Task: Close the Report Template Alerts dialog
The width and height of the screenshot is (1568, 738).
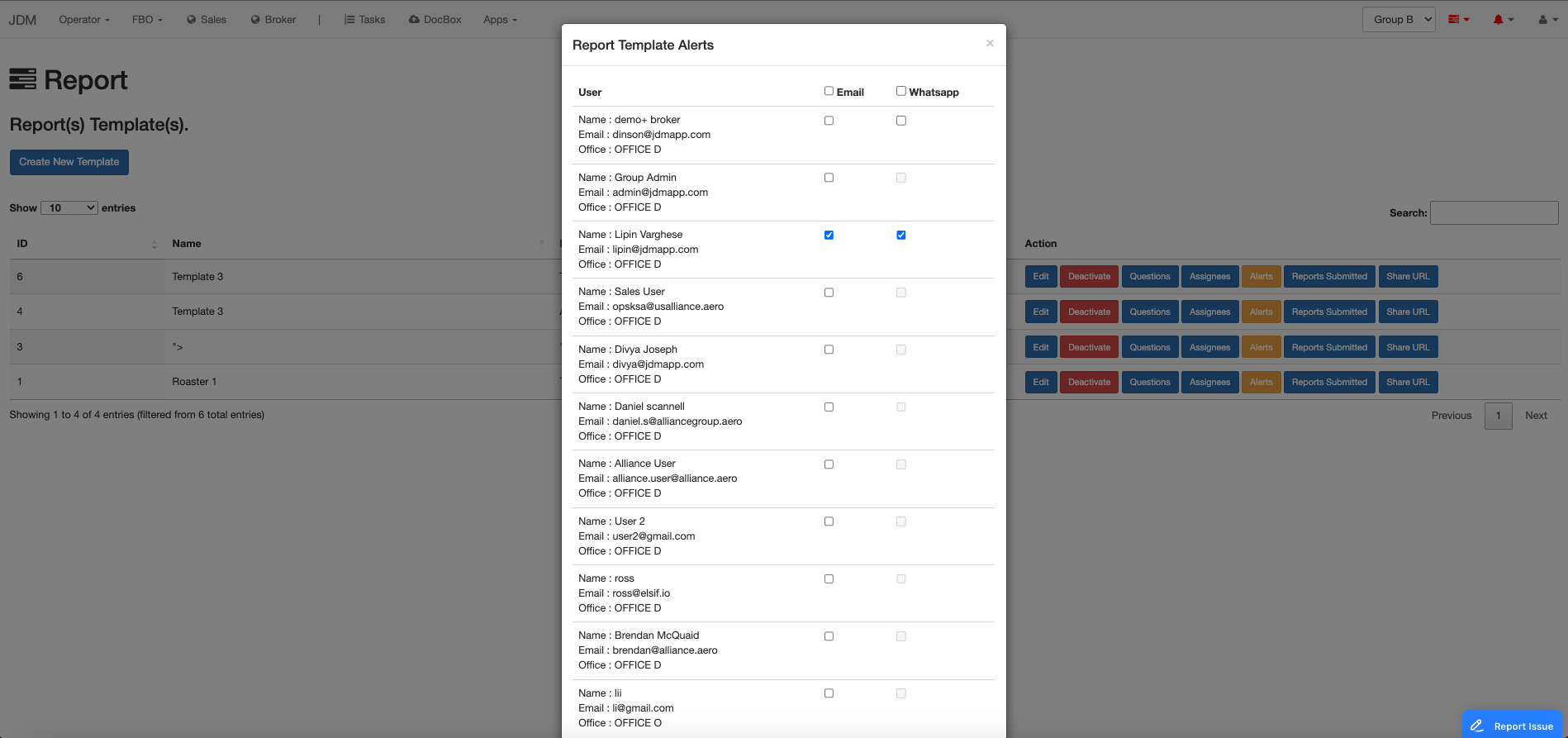Action: (990, 43)
